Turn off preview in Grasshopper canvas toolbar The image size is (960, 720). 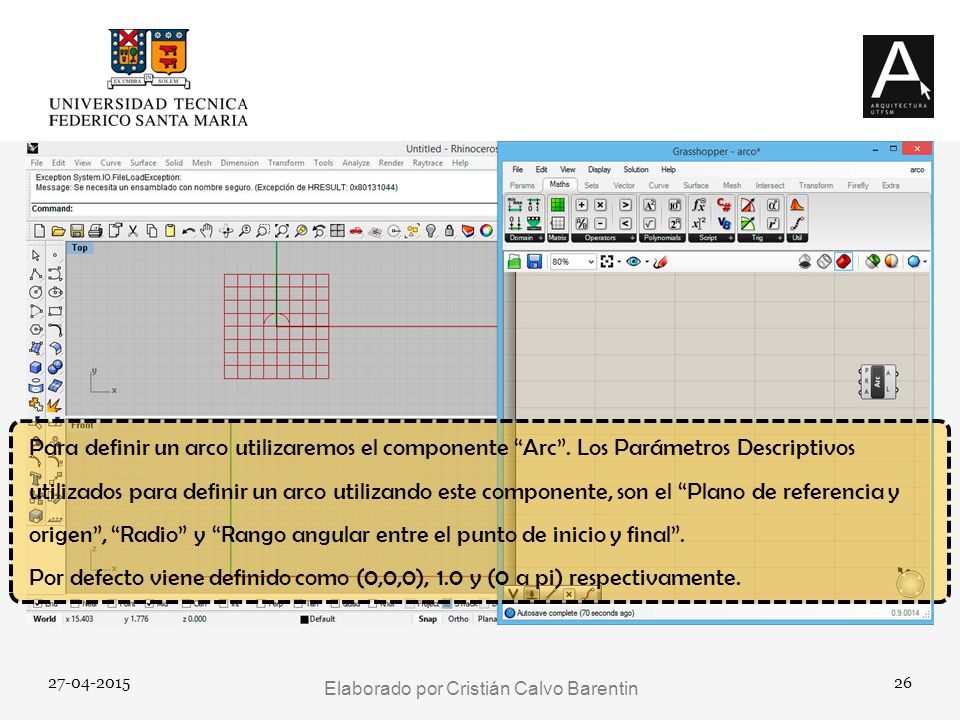pyautogui.click(x=805, y=262)
